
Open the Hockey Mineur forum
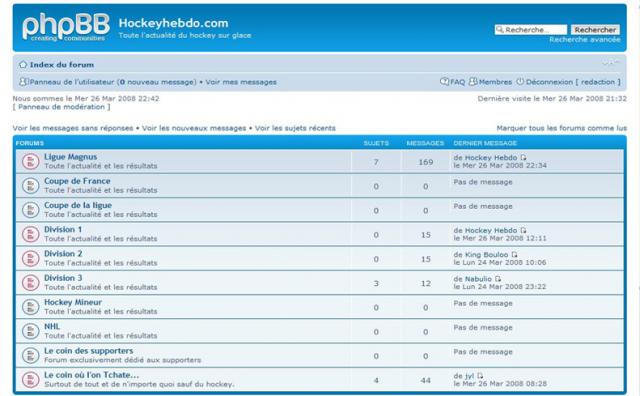coord(73,302)
